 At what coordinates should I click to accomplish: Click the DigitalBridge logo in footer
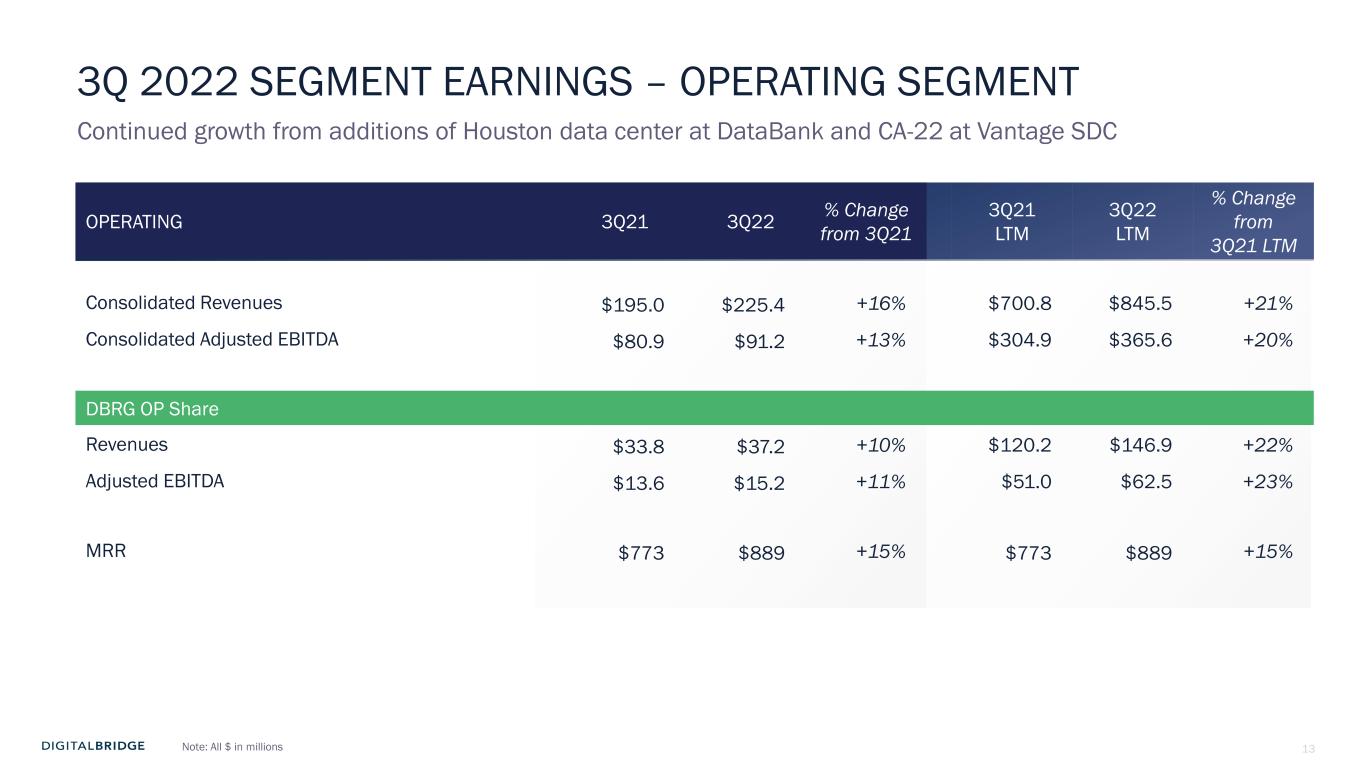coord(93,746)
